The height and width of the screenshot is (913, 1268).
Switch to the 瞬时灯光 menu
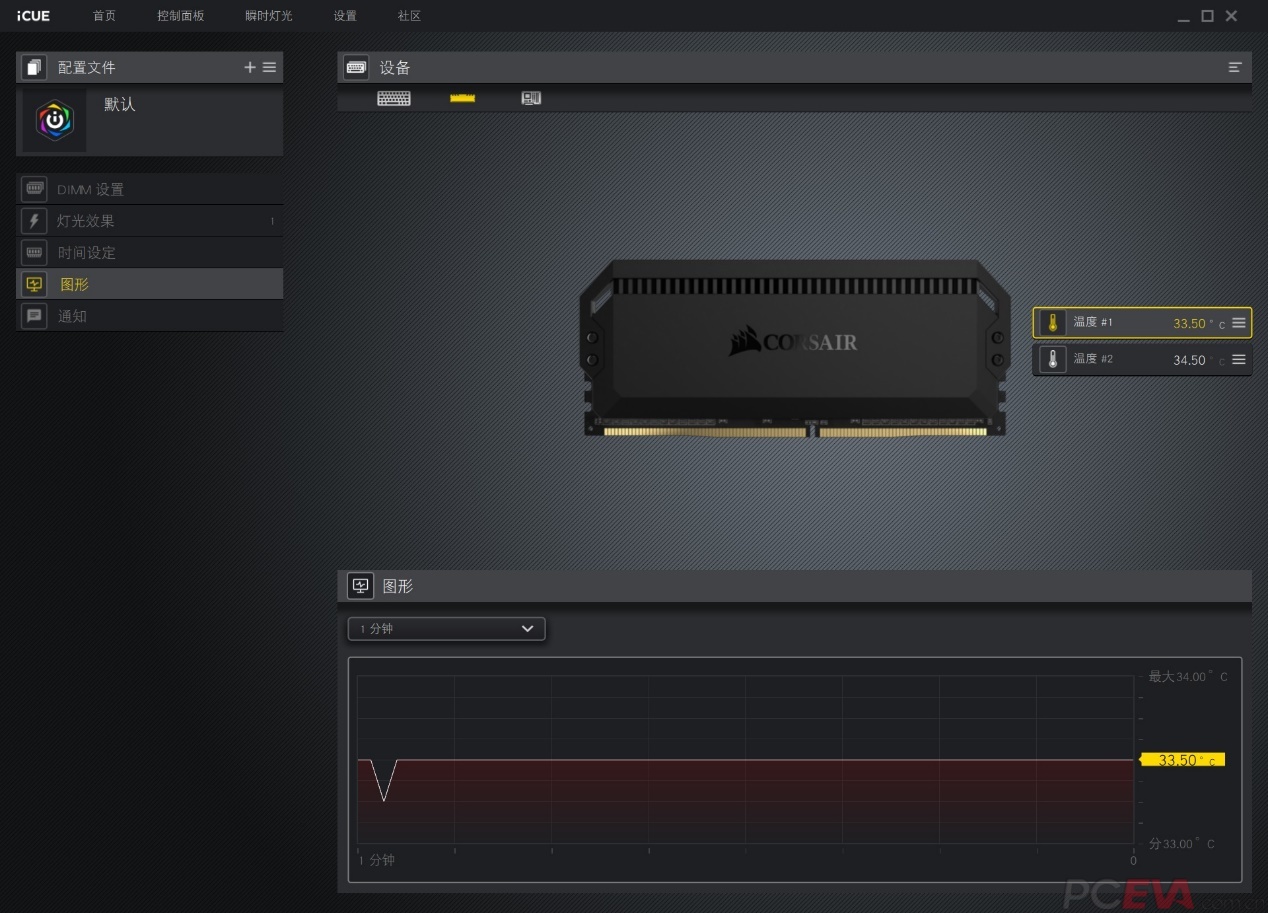(x=268, y=15)
